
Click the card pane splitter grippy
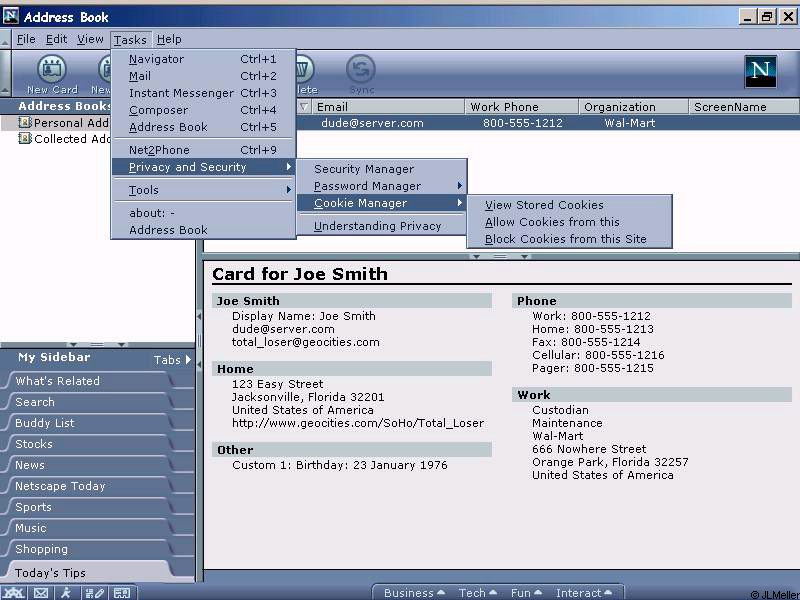pos(500,256)
